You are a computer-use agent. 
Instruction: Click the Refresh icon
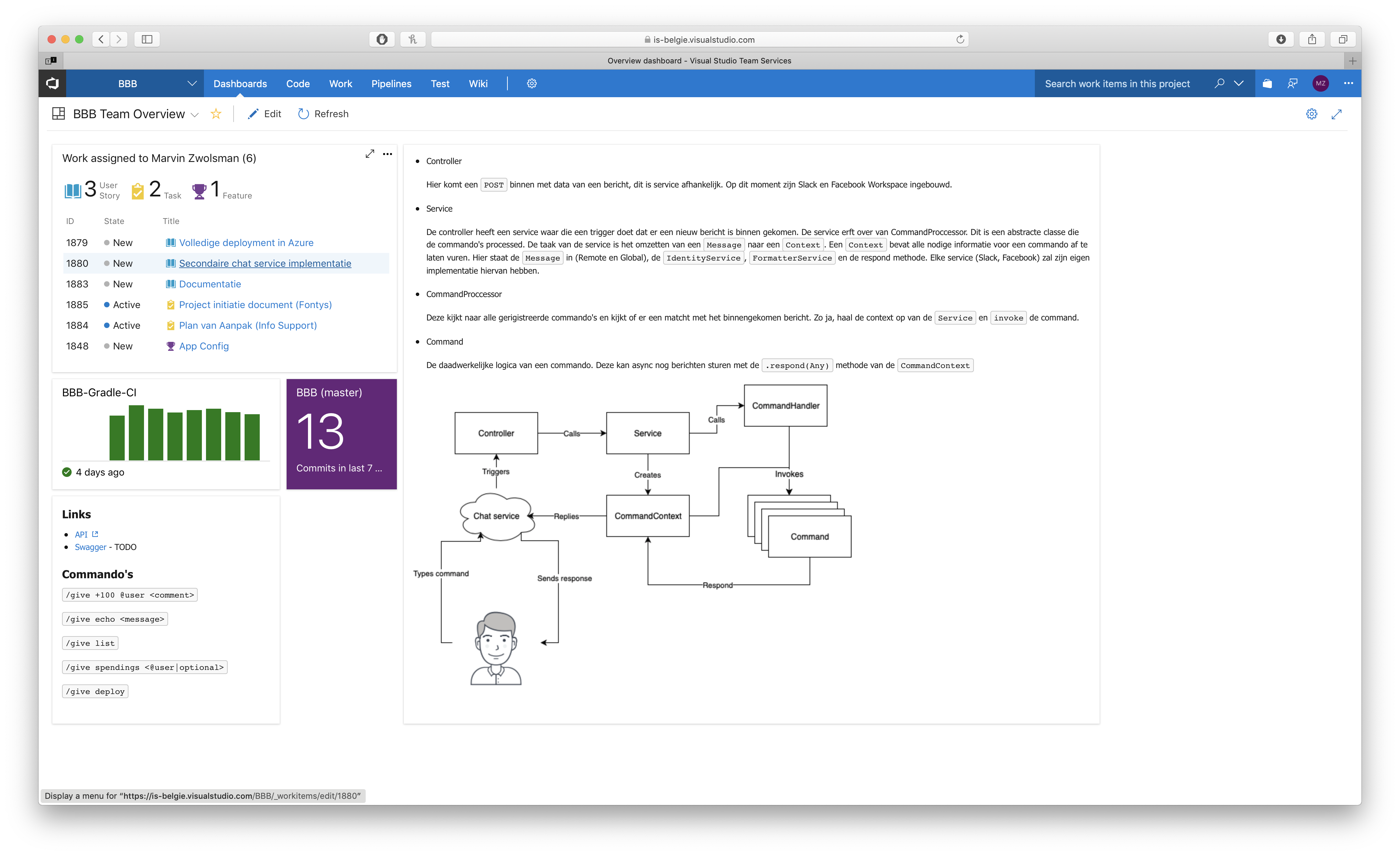point(303,114)
